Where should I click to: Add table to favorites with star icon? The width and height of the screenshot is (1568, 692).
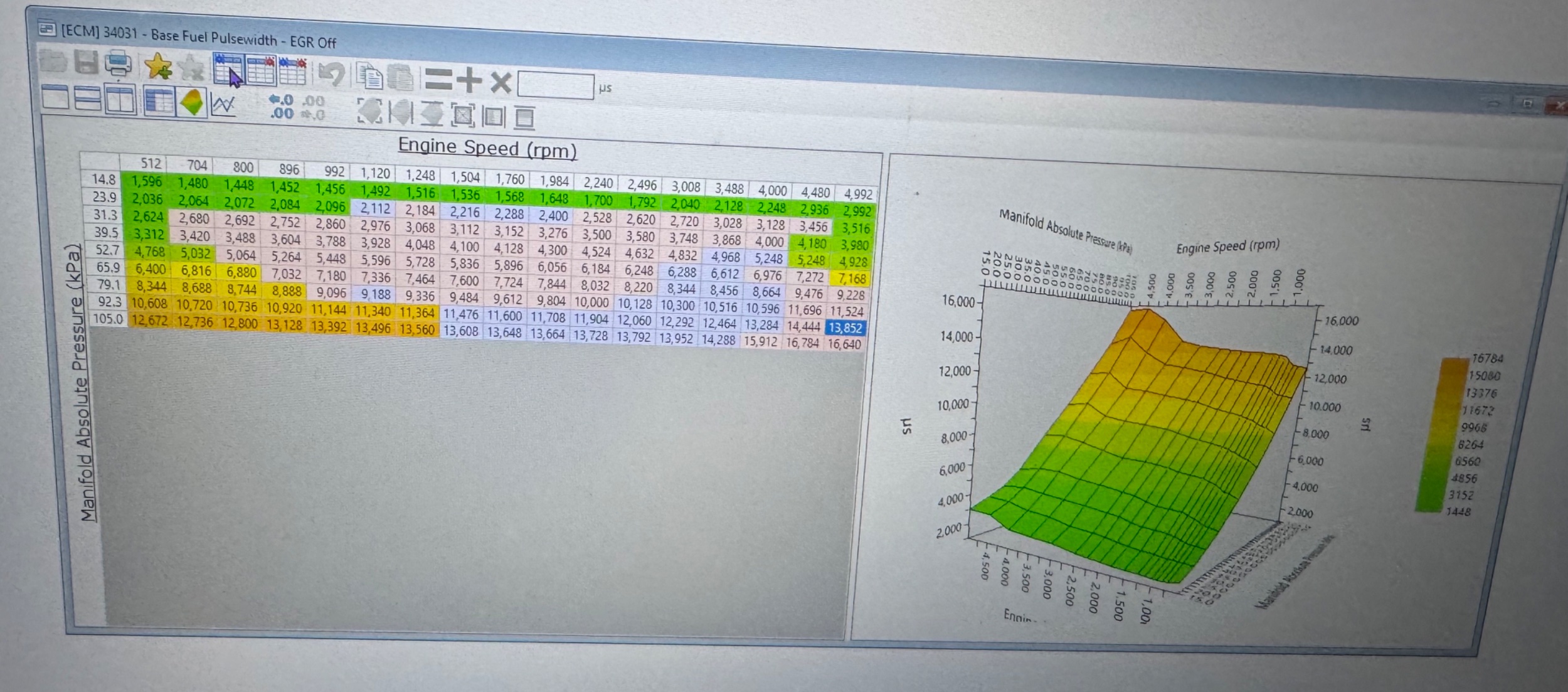click(157, 66)
